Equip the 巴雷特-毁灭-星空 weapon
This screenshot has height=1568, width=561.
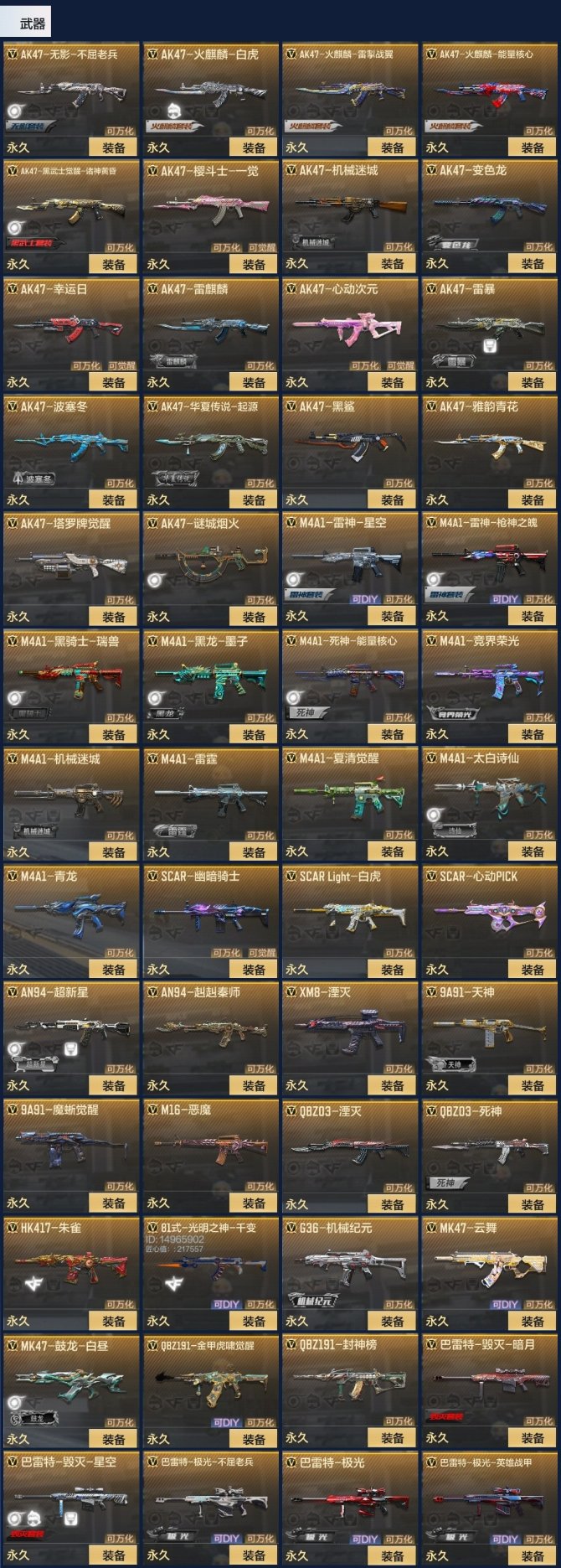(x=114, y=1555)
